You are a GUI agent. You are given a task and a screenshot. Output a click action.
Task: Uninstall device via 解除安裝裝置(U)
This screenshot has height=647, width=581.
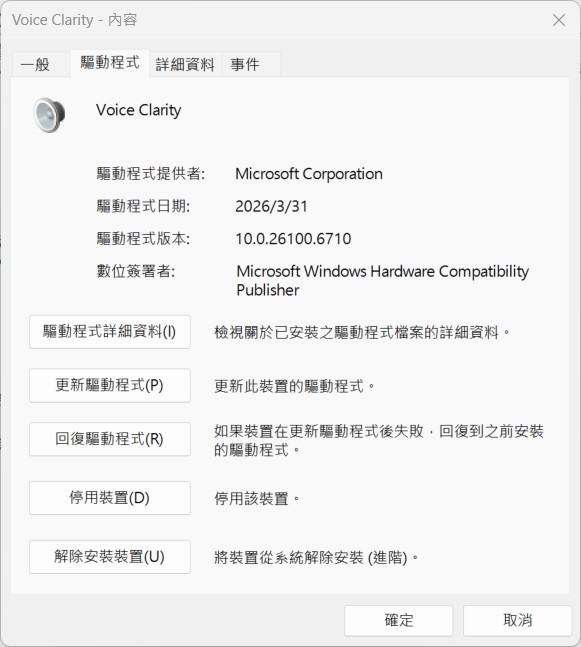coord(110,557)
